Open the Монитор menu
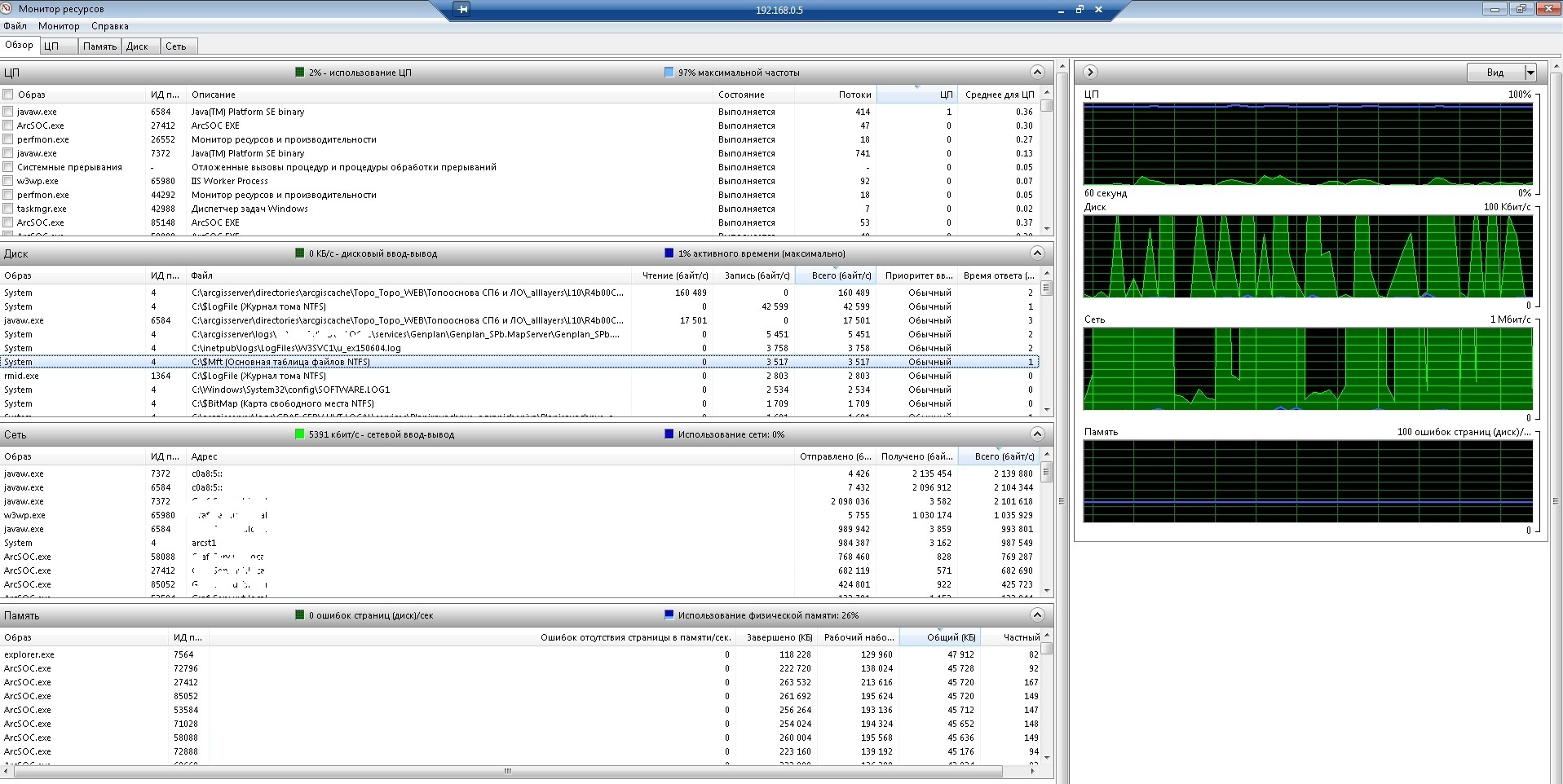The image size is (1563, 784). tap(59, 26)
